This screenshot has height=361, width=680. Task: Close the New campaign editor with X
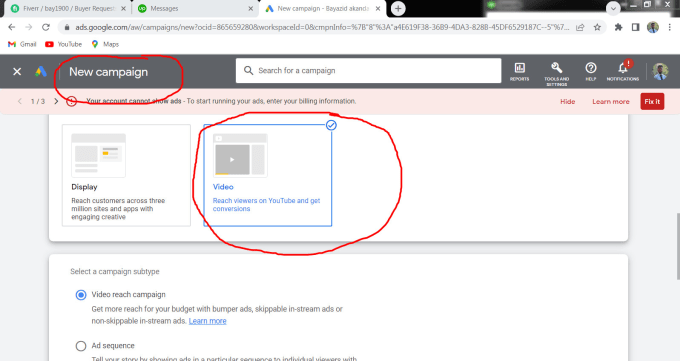click(x=17, y=72)
